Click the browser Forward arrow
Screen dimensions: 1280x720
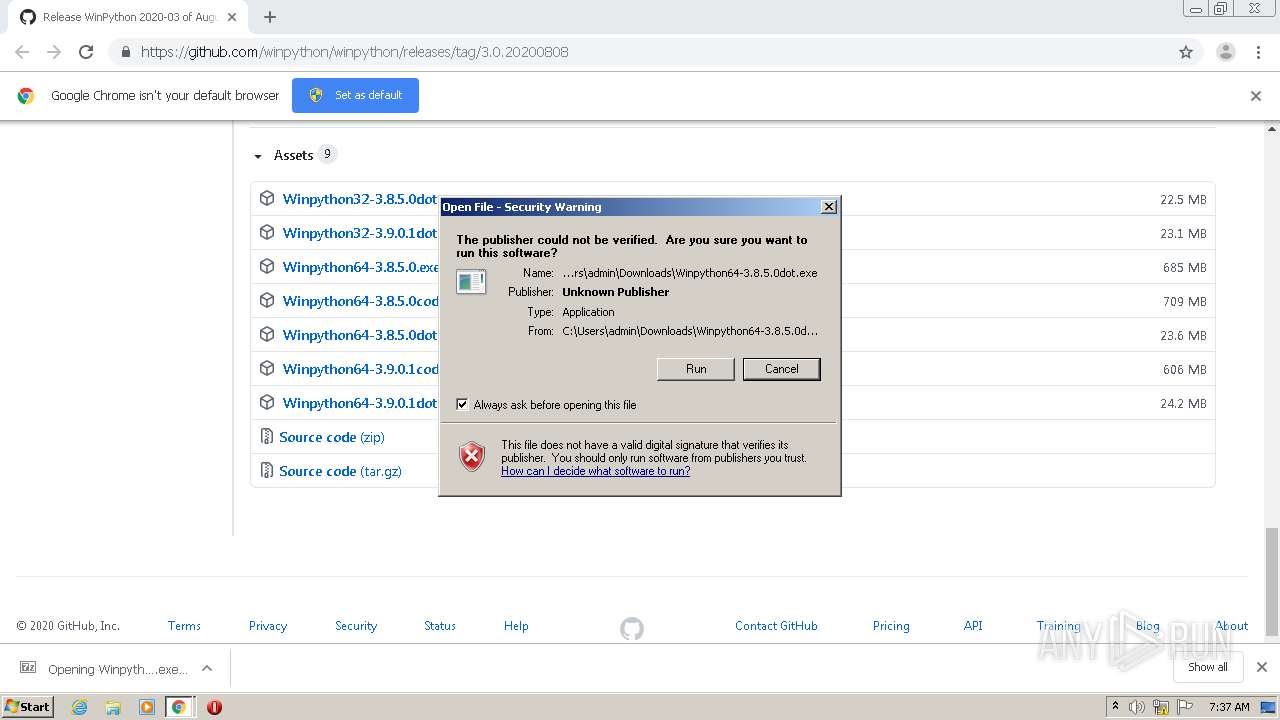click(54, 52)
